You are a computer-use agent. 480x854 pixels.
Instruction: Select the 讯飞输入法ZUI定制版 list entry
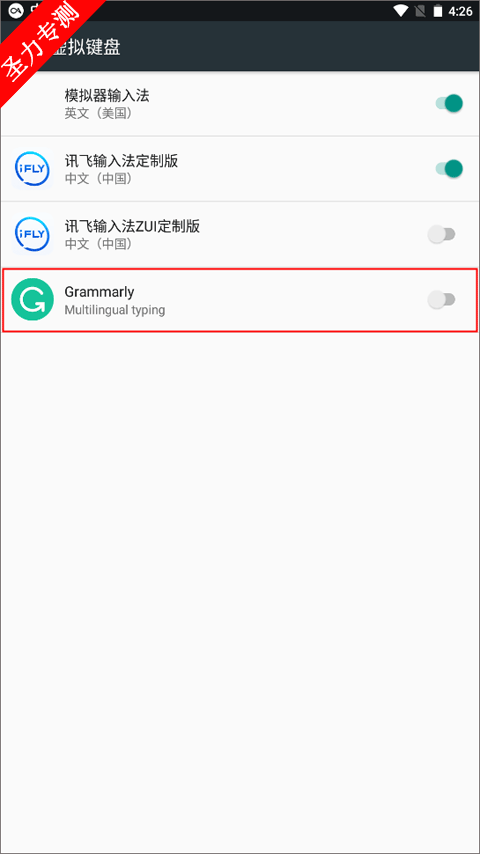[x=240, y=234]
